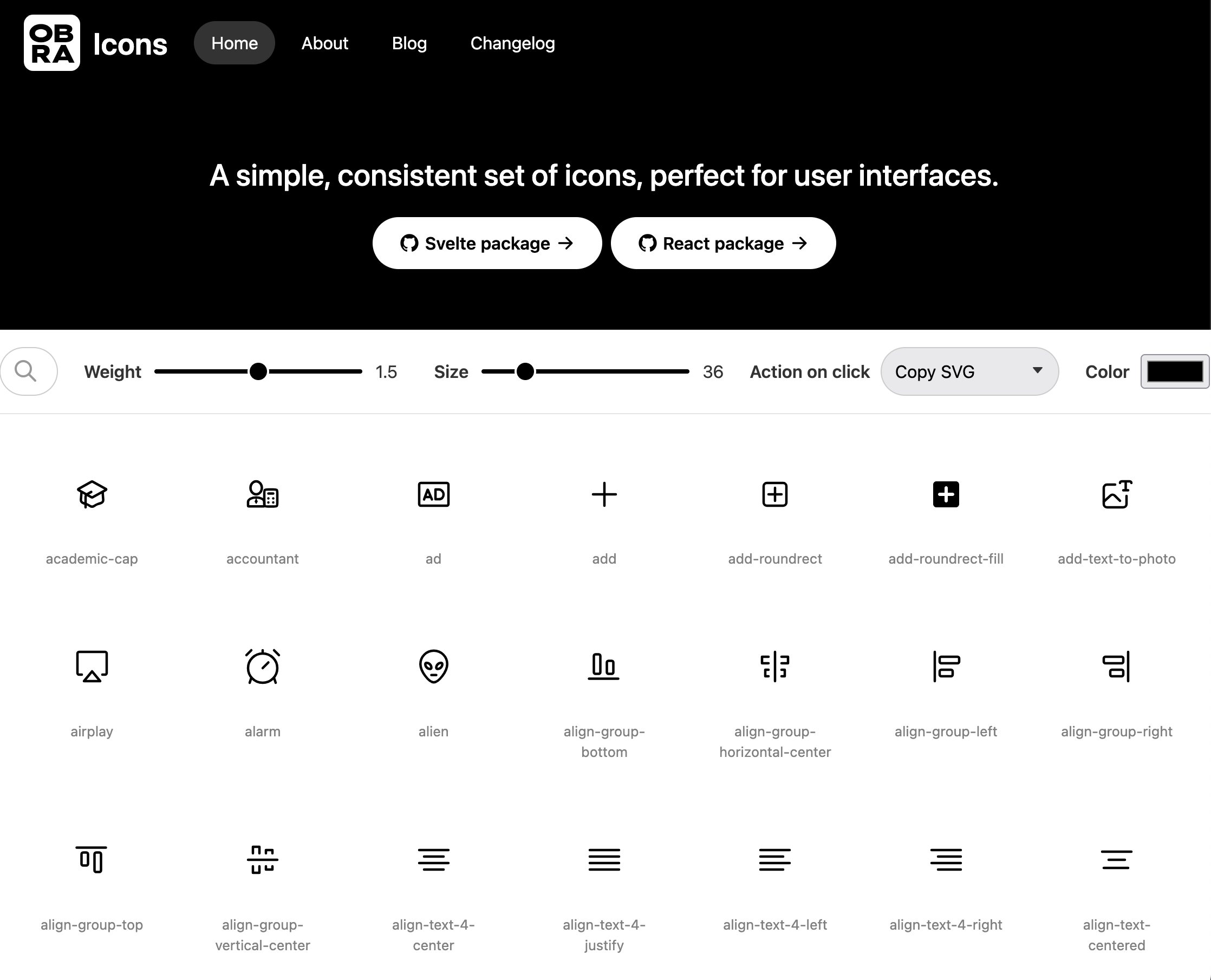The height and width of the screenshot is (980, 1211).
Task: Click the search magnifier field
Action: (28, 371)
